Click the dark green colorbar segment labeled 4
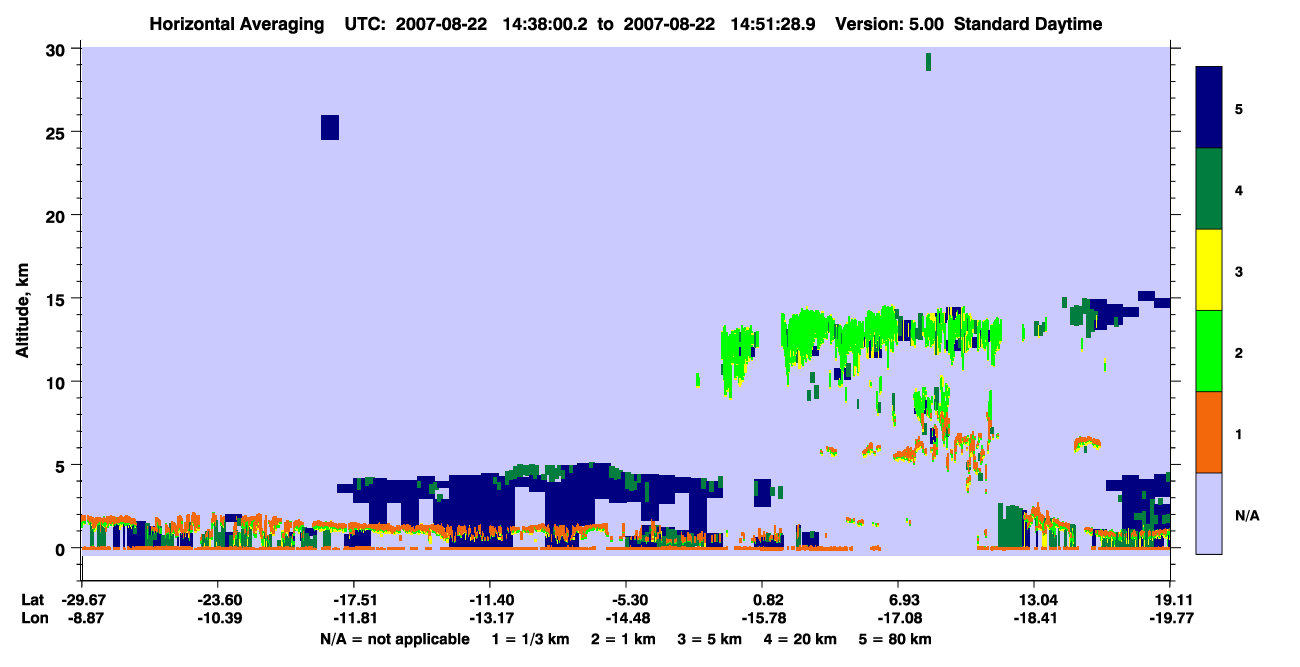The height and width of the screenshot is (667, 1300). tap(1209, 189)
